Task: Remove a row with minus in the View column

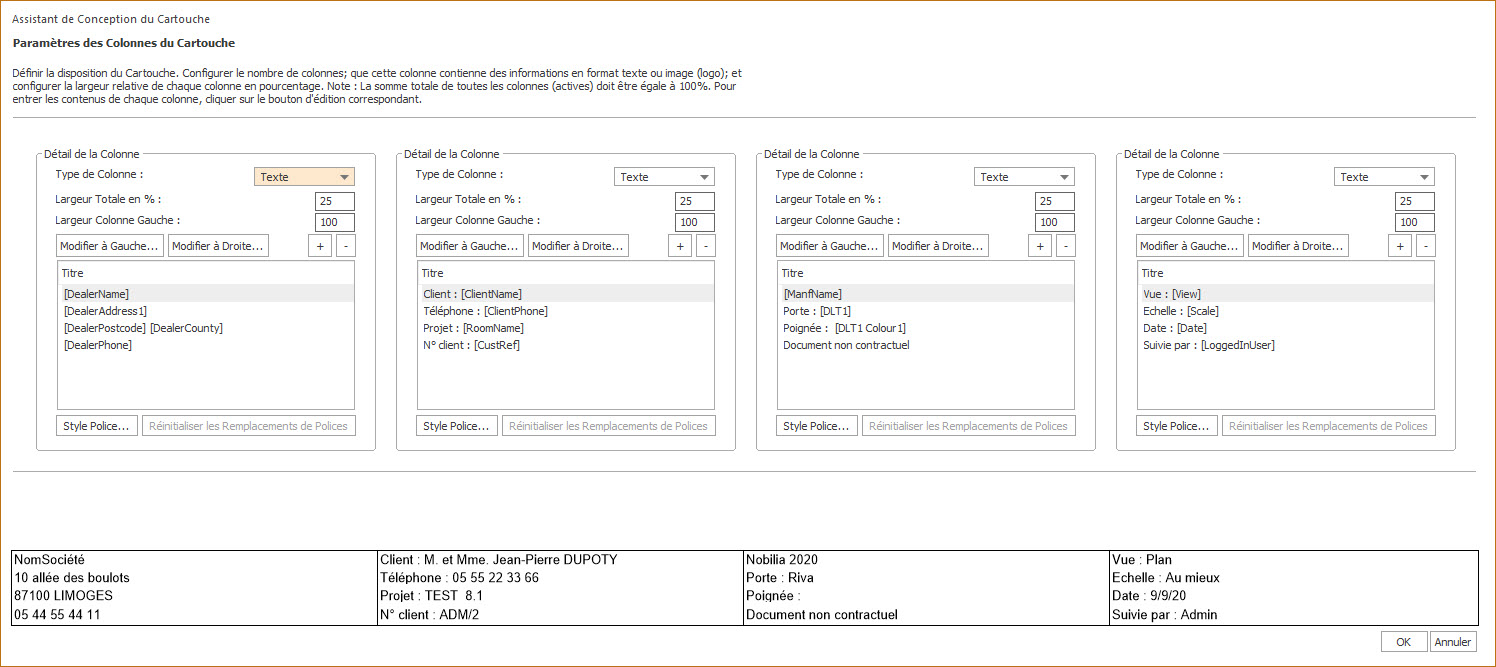Action: 1424,246
